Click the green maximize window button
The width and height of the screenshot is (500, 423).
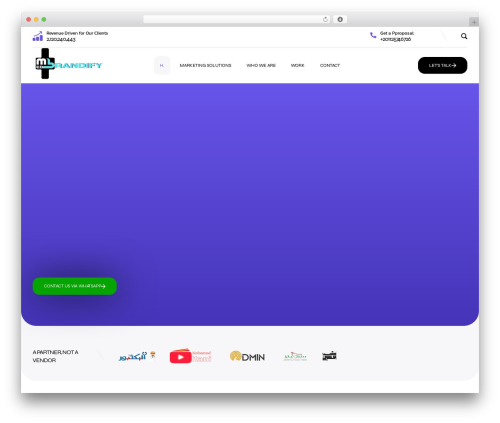tap(44, 19)
